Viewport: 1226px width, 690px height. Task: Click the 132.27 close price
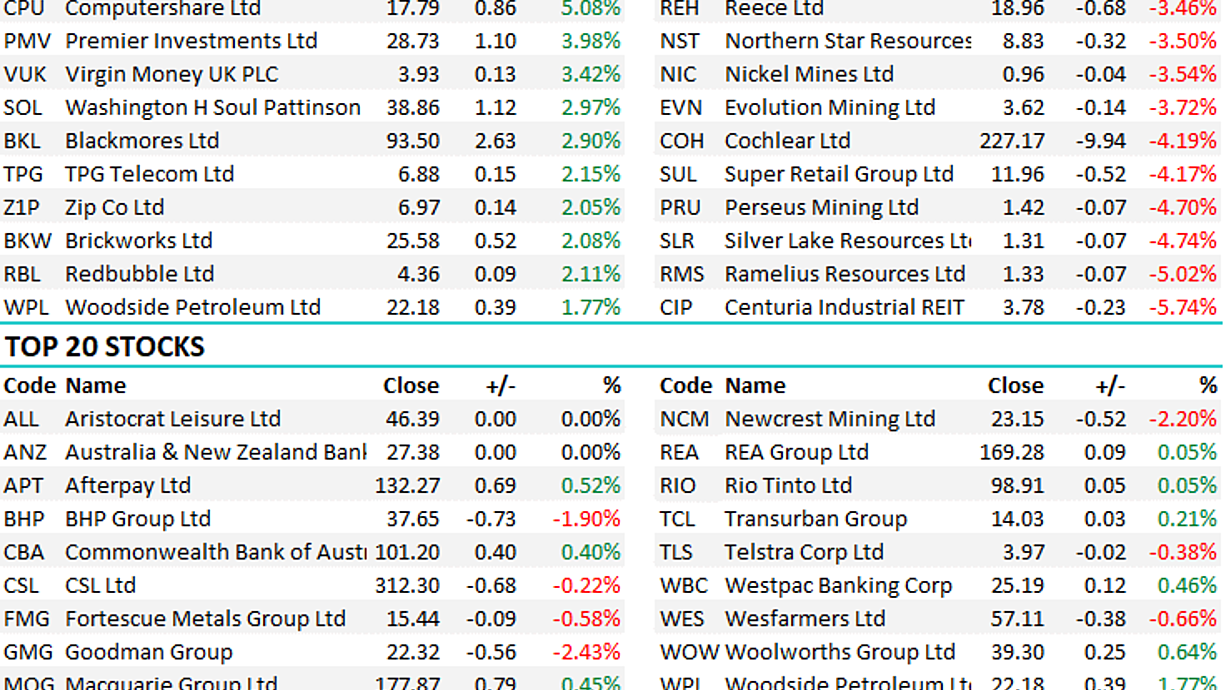406,485
